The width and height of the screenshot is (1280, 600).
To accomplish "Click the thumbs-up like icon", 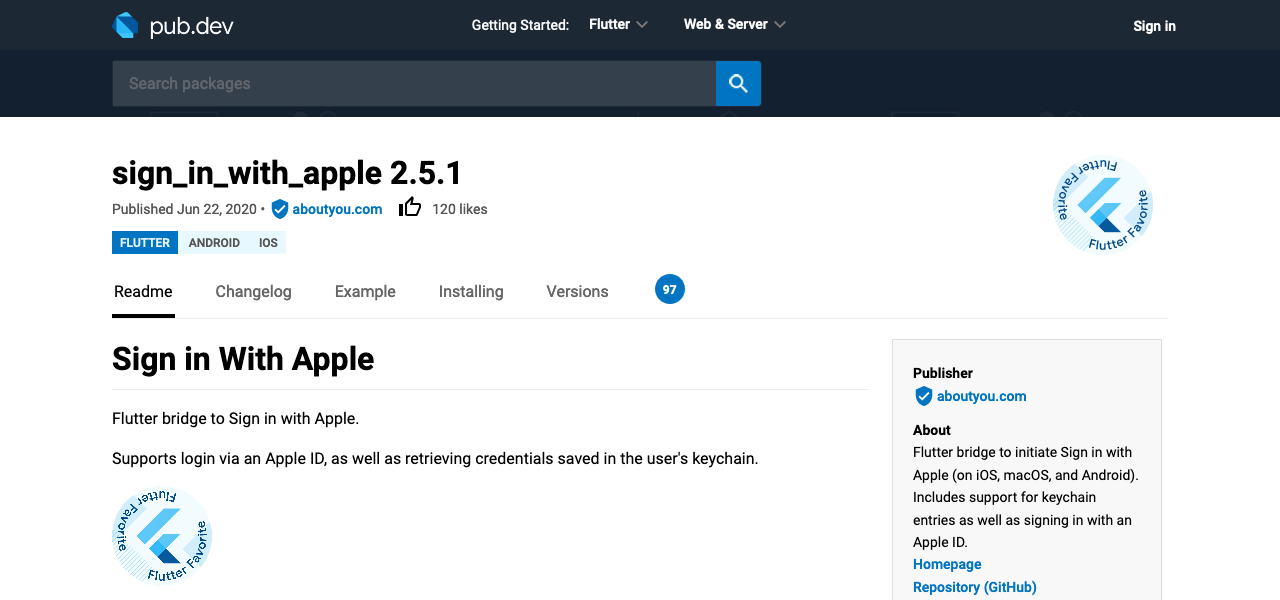I will coord(410,206).
